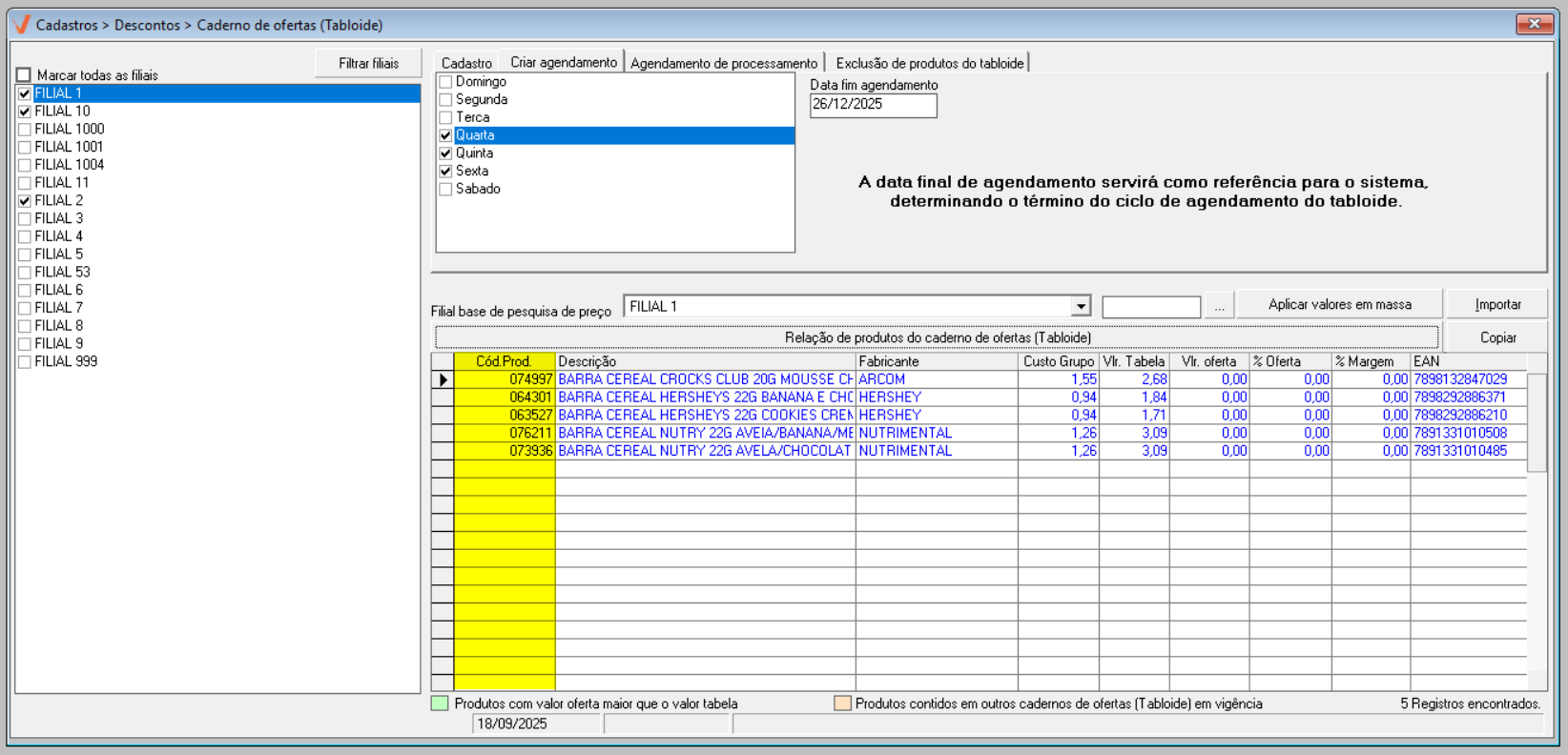Sort by the 'Vlr. oferta' column header

[1208, 361]
